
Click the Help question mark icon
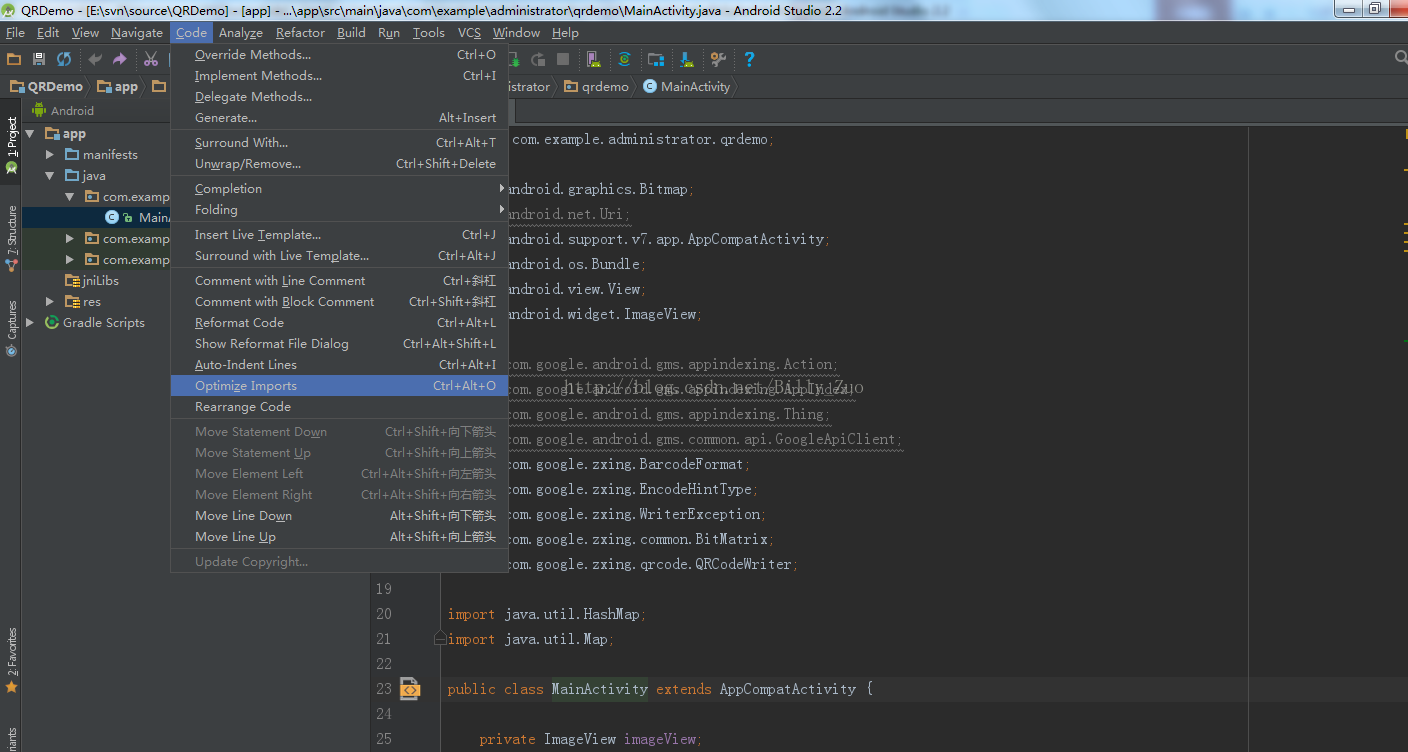click(x=749, y=60)
